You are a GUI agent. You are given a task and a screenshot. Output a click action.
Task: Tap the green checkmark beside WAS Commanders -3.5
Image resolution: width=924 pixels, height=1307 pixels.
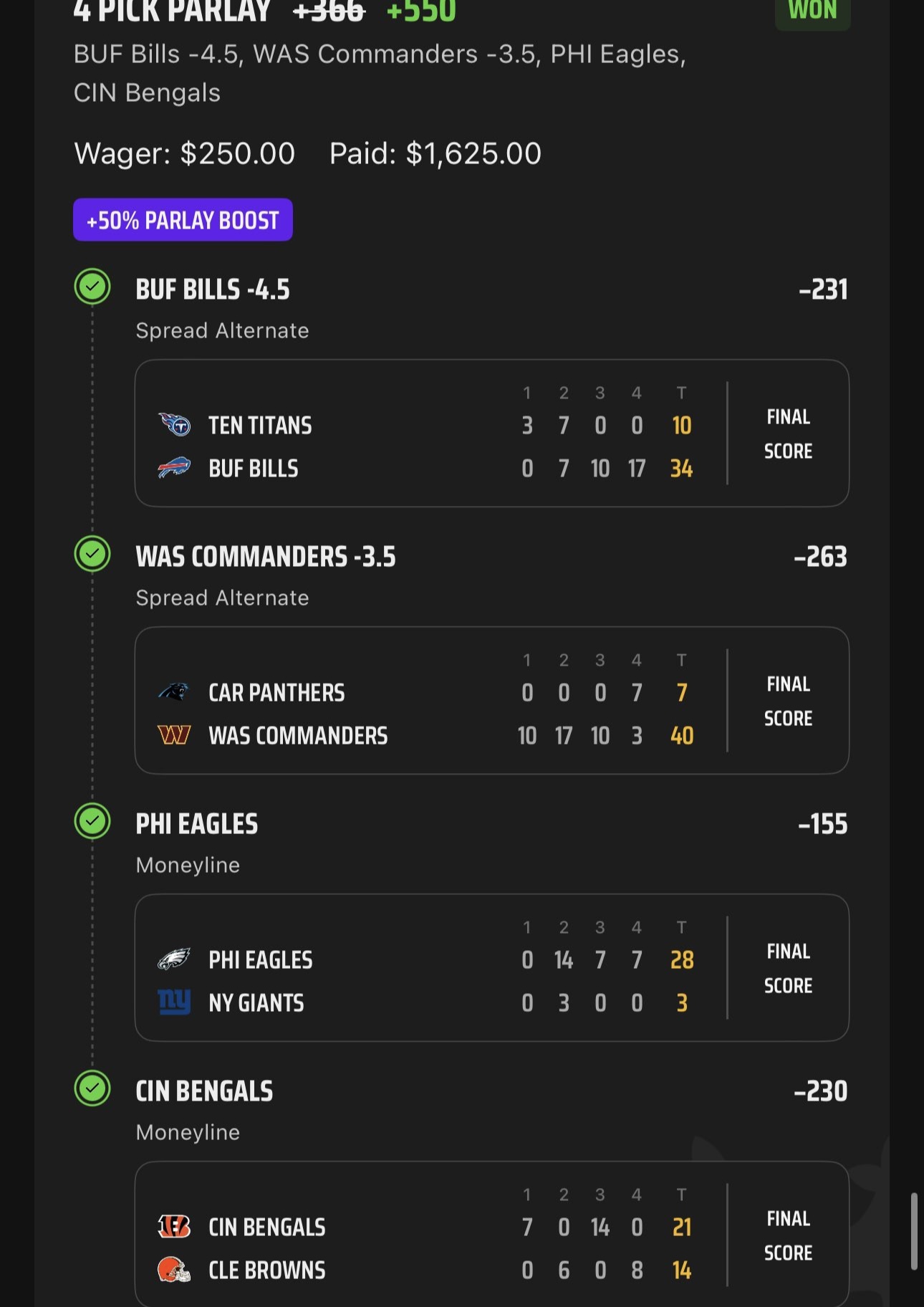tap(92, 554)
